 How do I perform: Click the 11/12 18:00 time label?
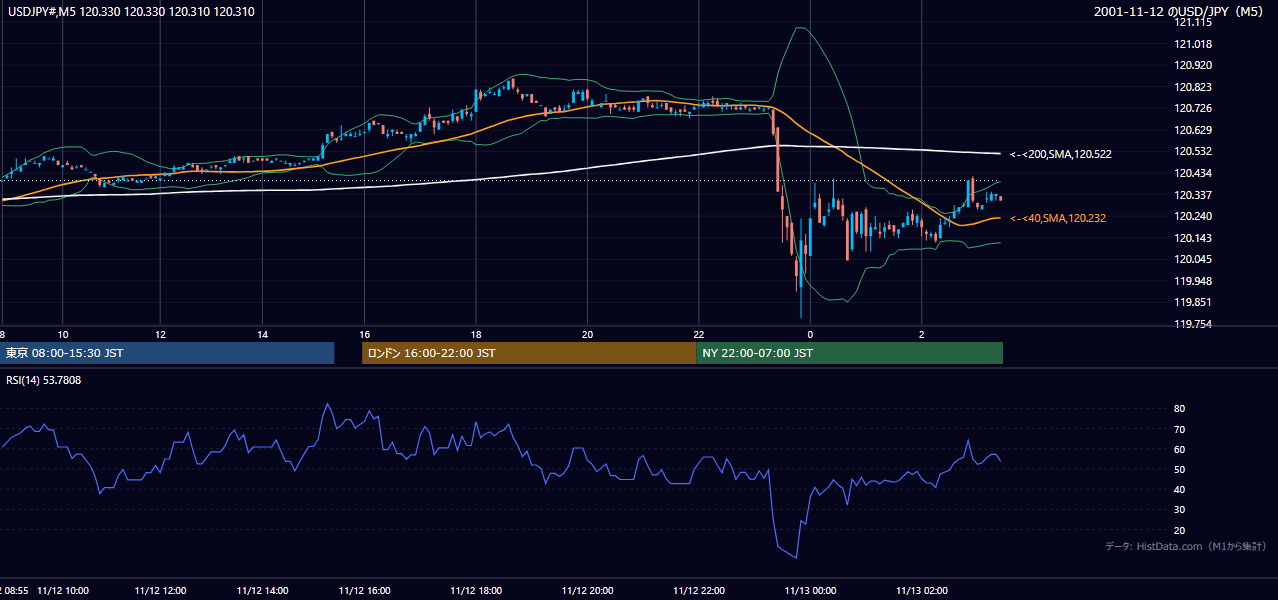[476, 591]
